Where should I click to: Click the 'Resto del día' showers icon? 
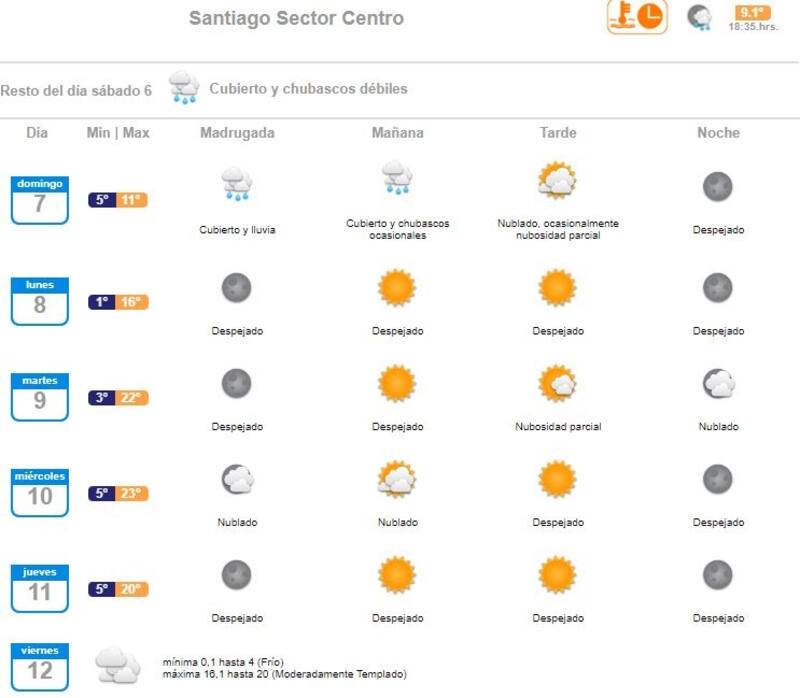click(183, 88)
